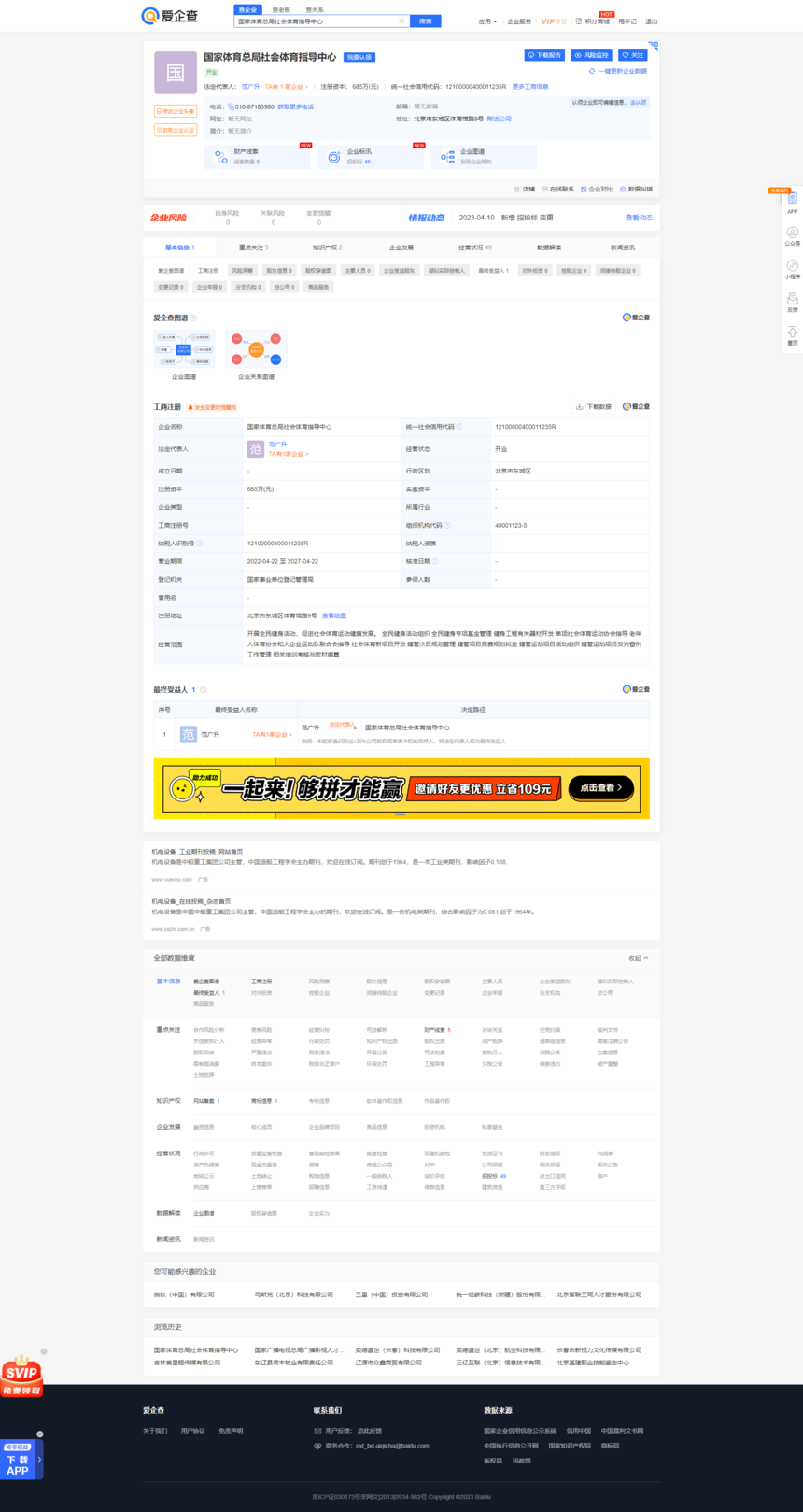Click help icon next to 最终受益人 heading
803x1512 pixels.
[203, 690]
